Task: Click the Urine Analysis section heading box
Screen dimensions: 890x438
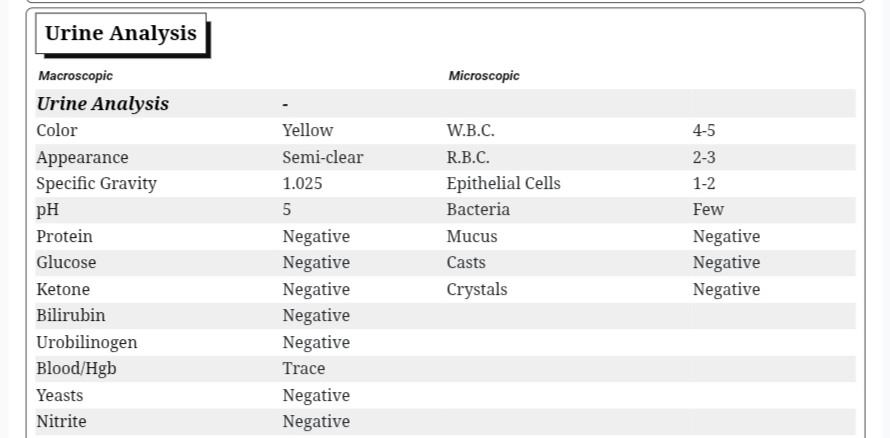Action: tap(121, 33)
